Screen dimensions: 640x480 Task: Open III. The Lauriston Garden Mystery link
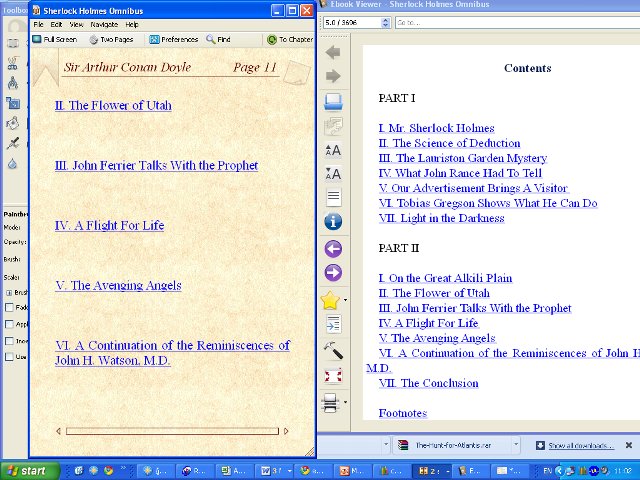(462, 158)
